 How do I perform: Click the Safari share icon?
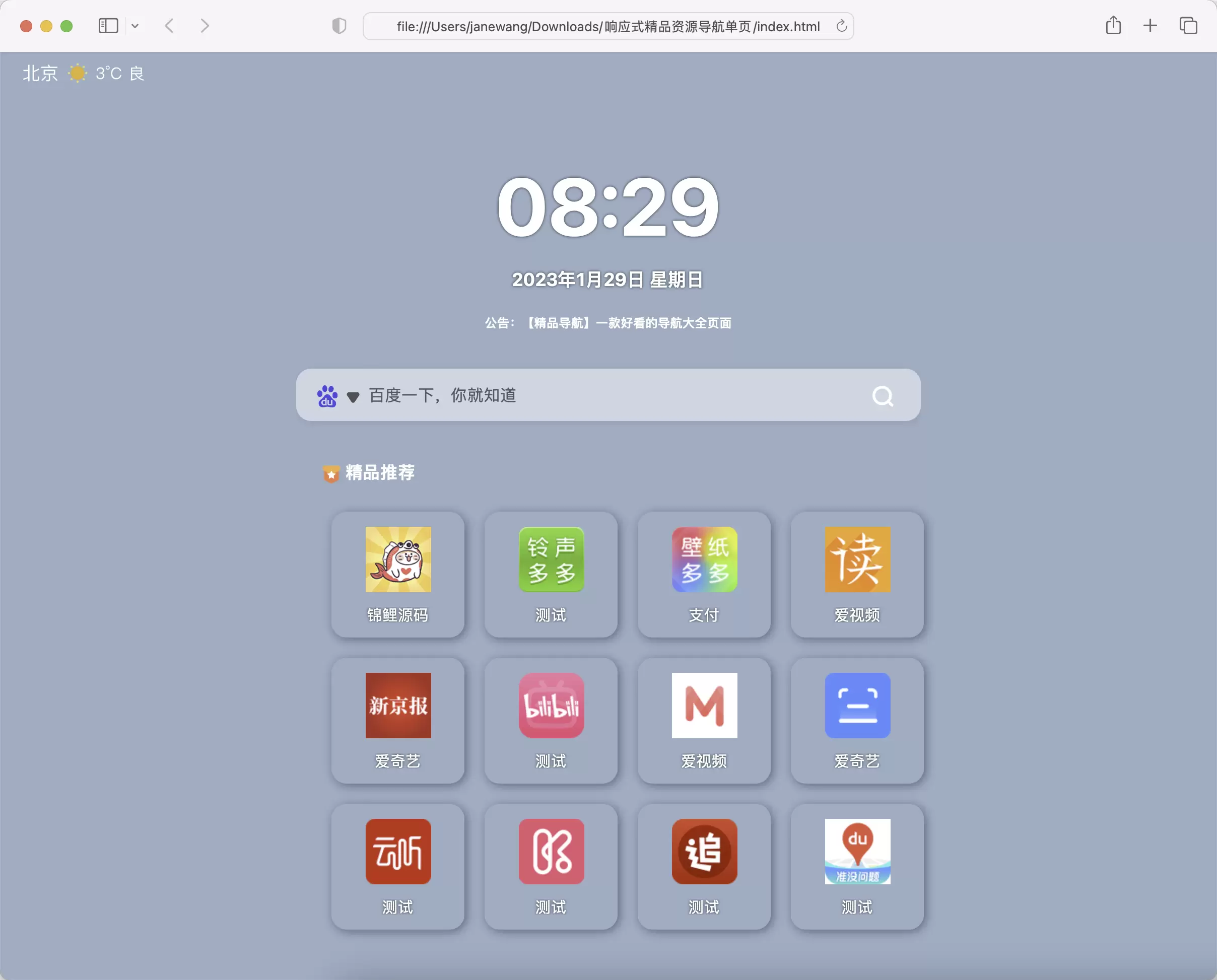(x=1113, y=25)
